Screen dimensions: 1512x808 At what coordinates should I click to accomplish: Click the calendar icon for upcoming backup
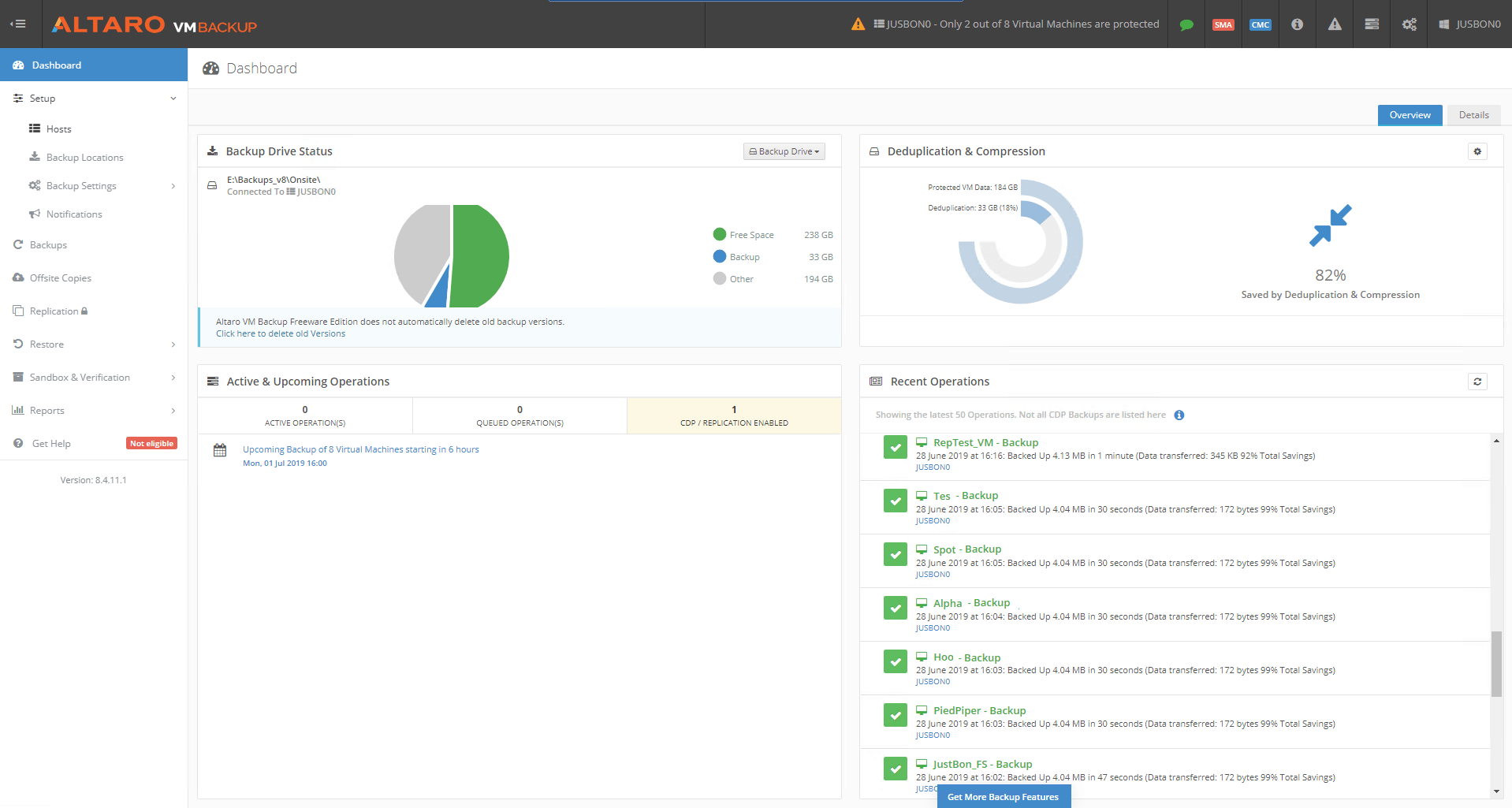click(220, 451)
